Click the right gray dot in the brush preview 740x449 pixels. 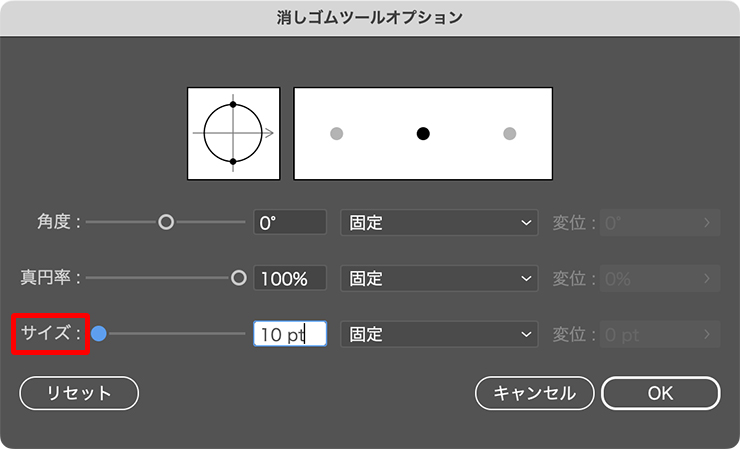(509, 133)
